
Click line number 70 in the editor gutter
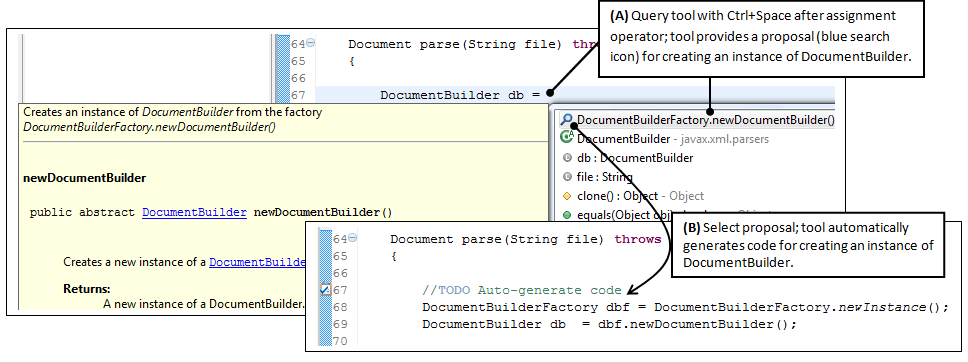[340, 341]
